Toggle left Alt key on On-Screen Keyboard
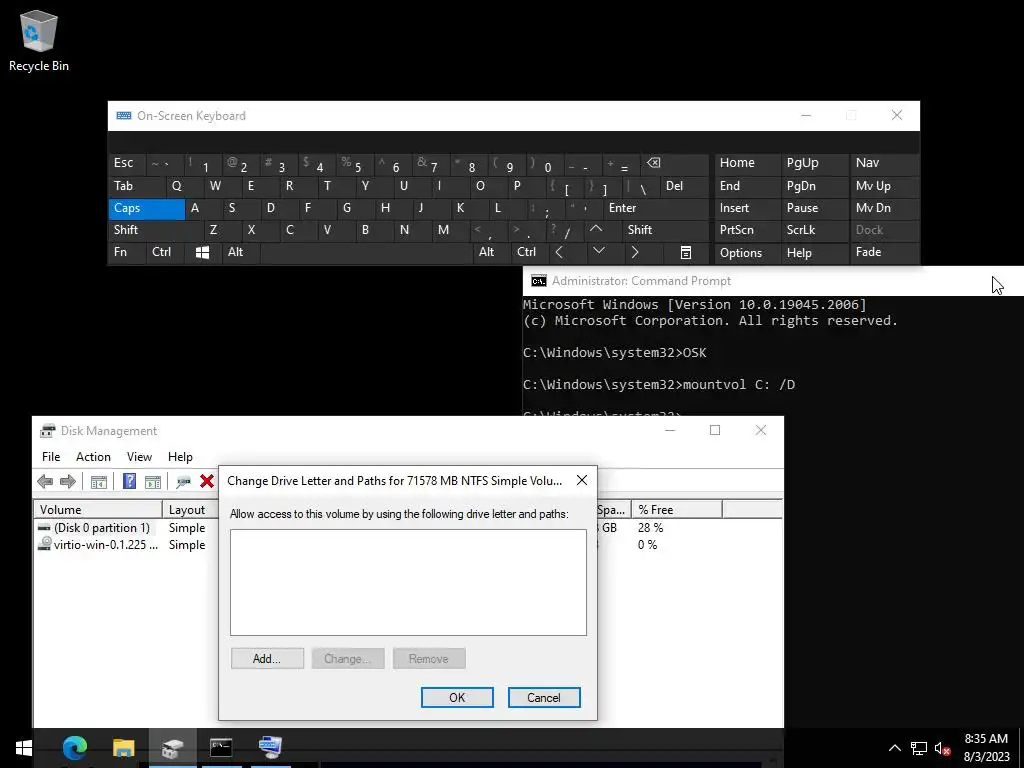This screenshot has height=768, width=1024. point(240,252)
